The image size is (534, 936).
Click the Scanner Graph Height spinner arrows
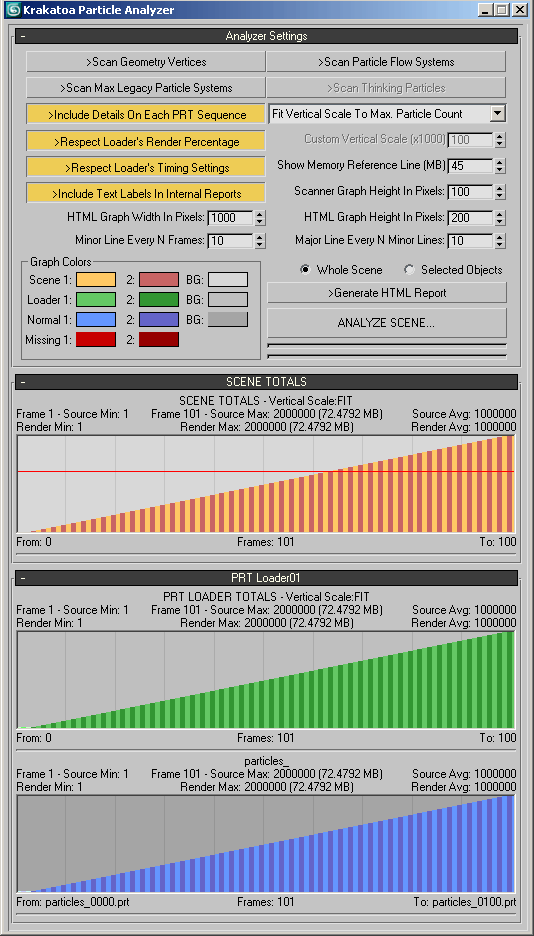coord(500,192)
